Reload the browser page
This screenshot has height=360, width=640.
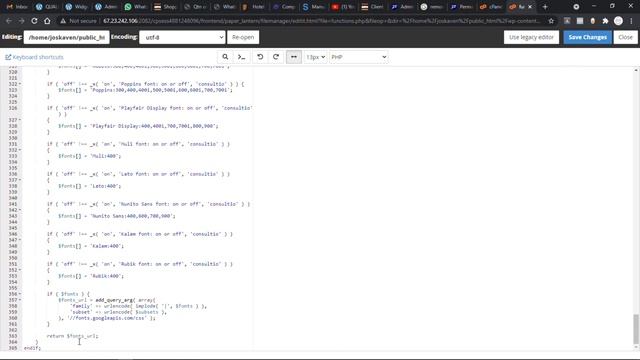click(x=34, y=21)
